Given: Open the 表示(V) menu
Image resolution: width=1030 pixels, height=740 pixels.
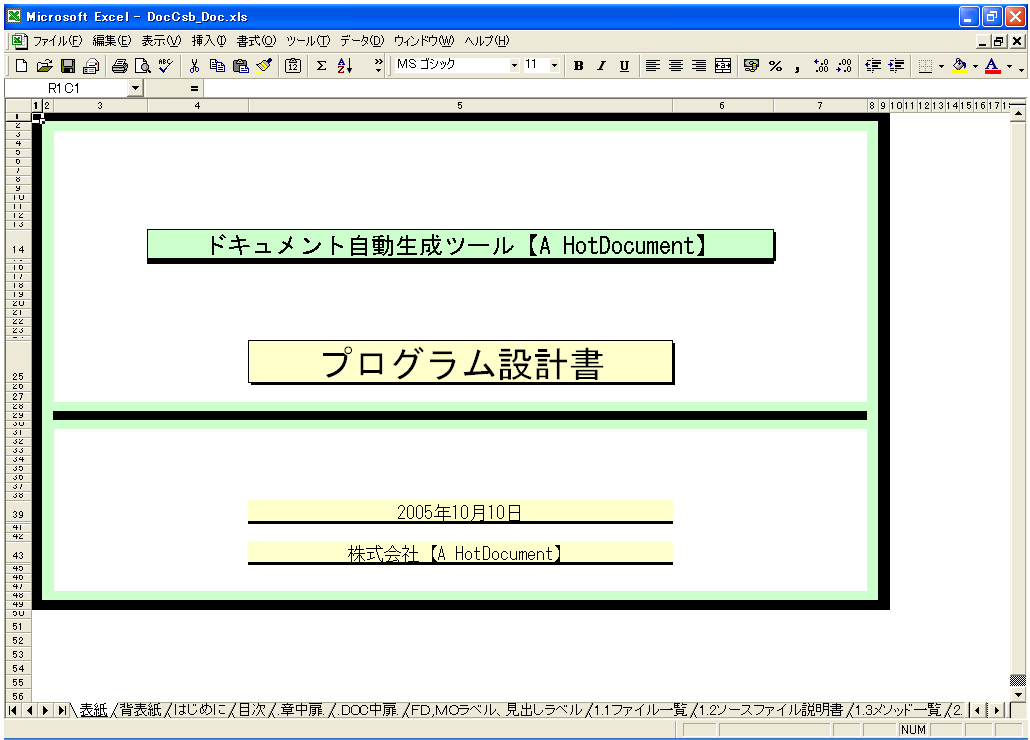Looking at the screenshot, I should [x=161, y=41].
